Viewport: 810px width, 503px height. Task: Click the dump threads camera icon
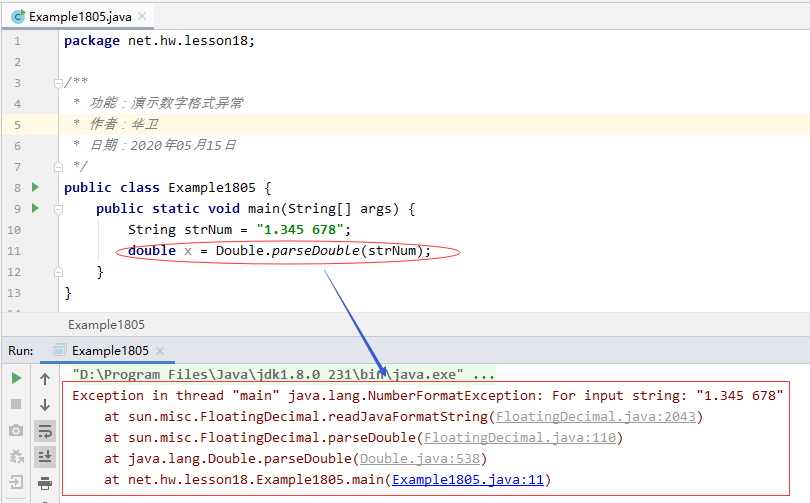(16, 430)
